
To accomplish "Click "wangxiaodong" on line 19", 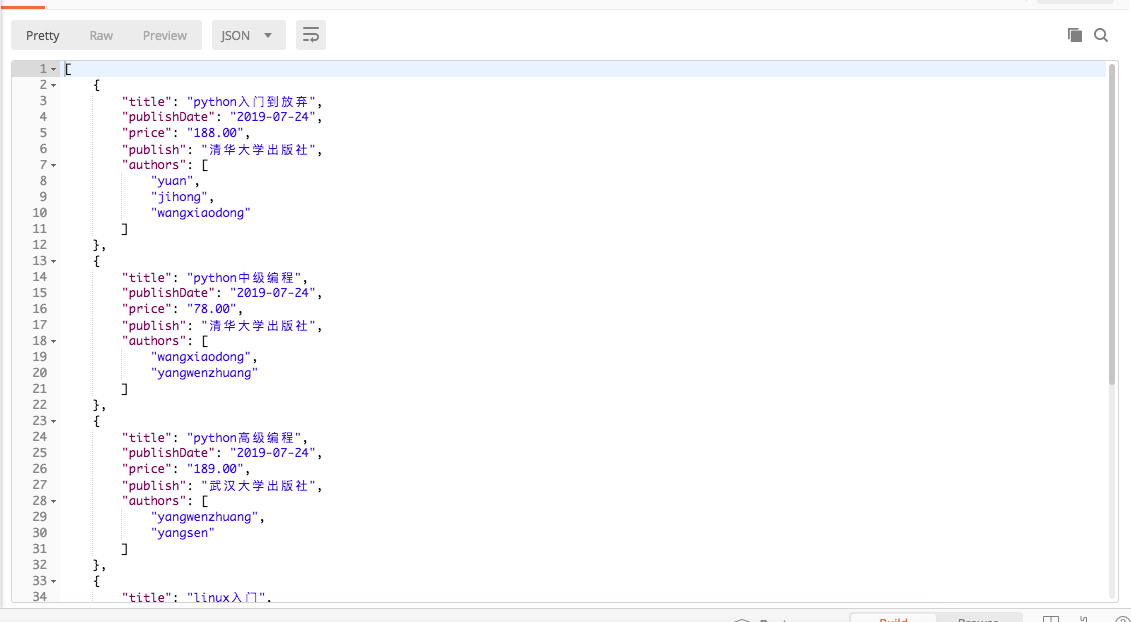I will click(x=201, y=357).
